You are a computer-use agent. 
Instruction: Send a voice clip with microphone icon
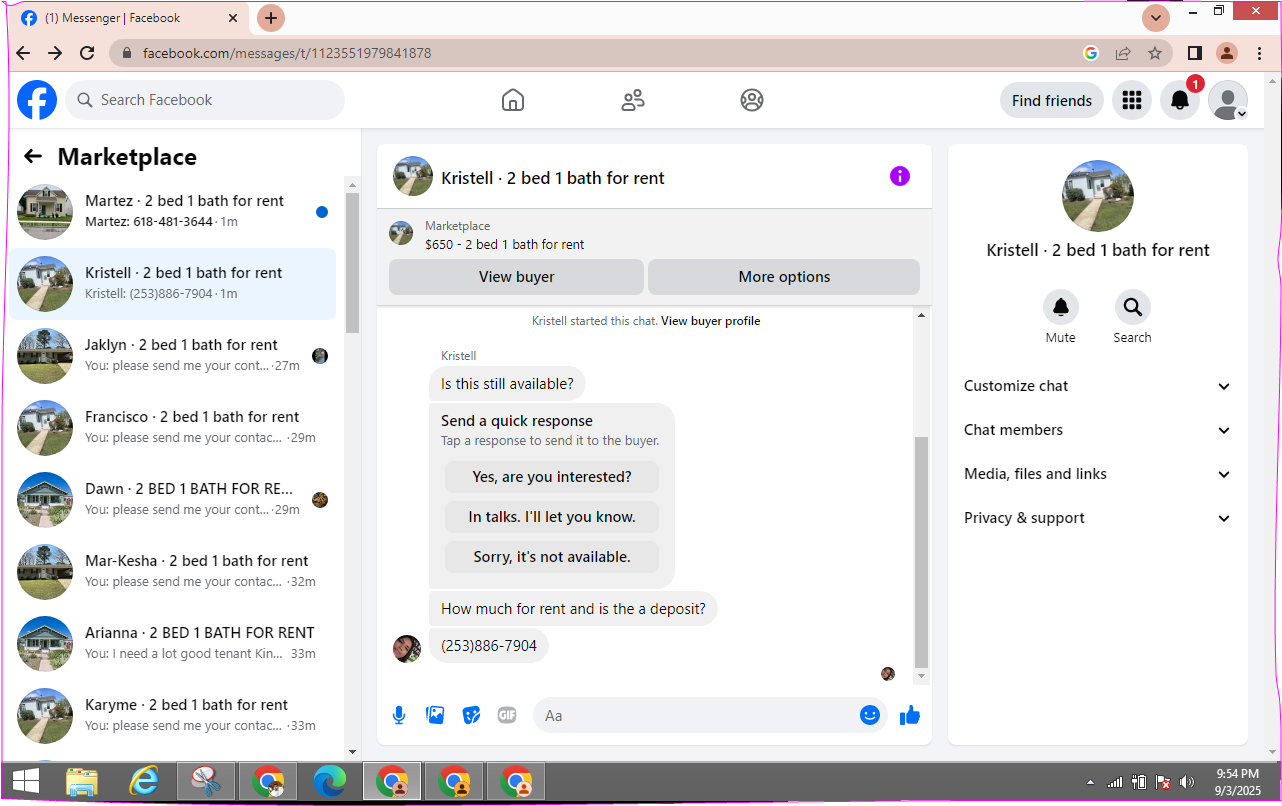399,715
